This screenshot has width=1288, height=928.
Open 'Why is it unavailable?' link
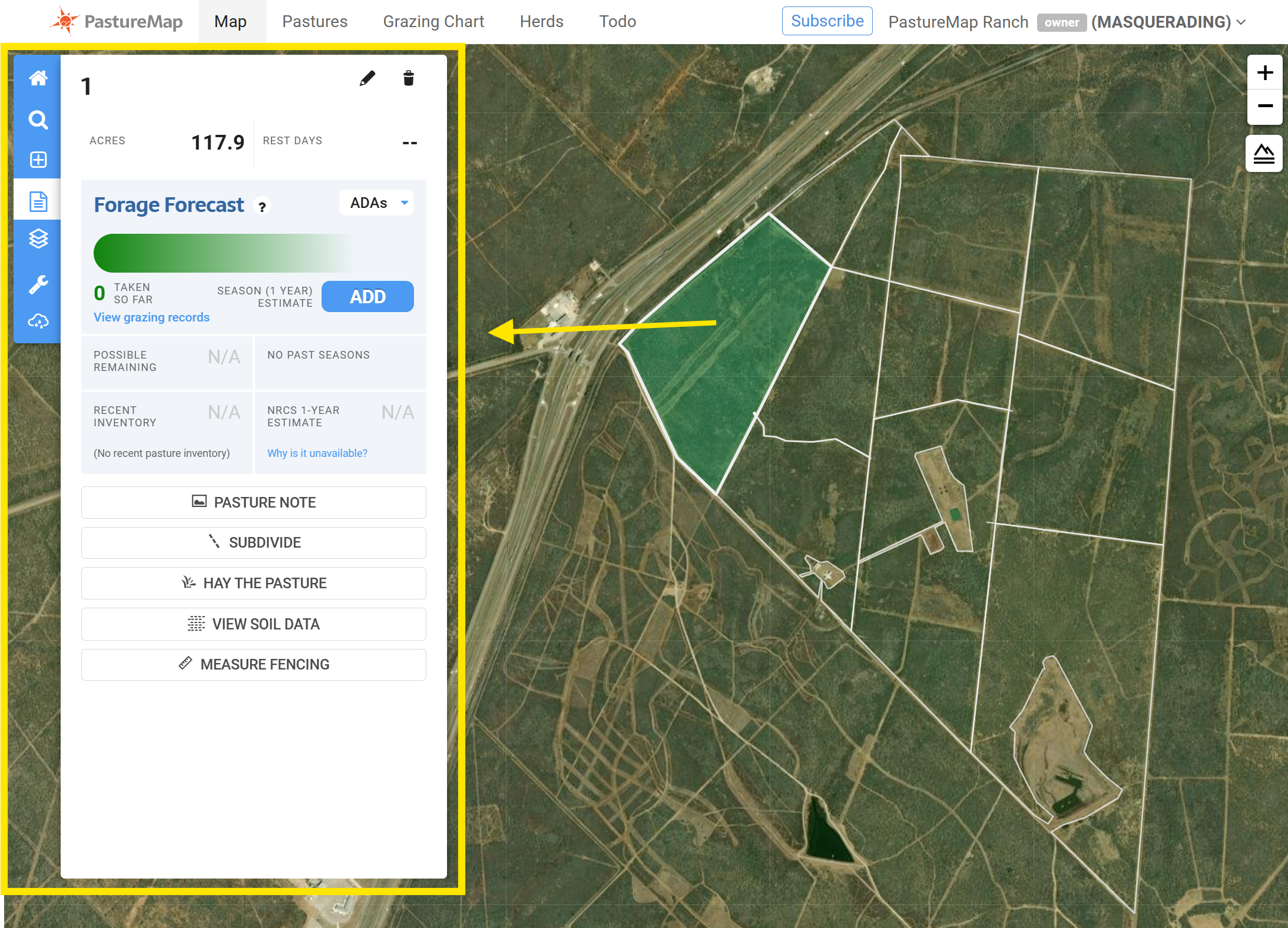[x=317, y=453]
